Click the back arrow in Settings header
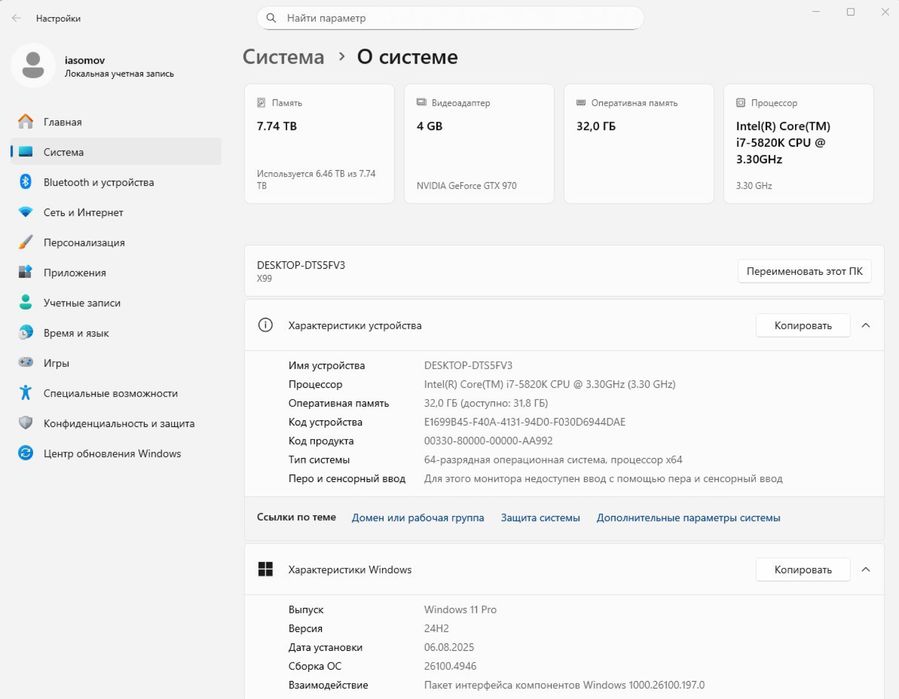899x699 pixels. tap(16, 18)
